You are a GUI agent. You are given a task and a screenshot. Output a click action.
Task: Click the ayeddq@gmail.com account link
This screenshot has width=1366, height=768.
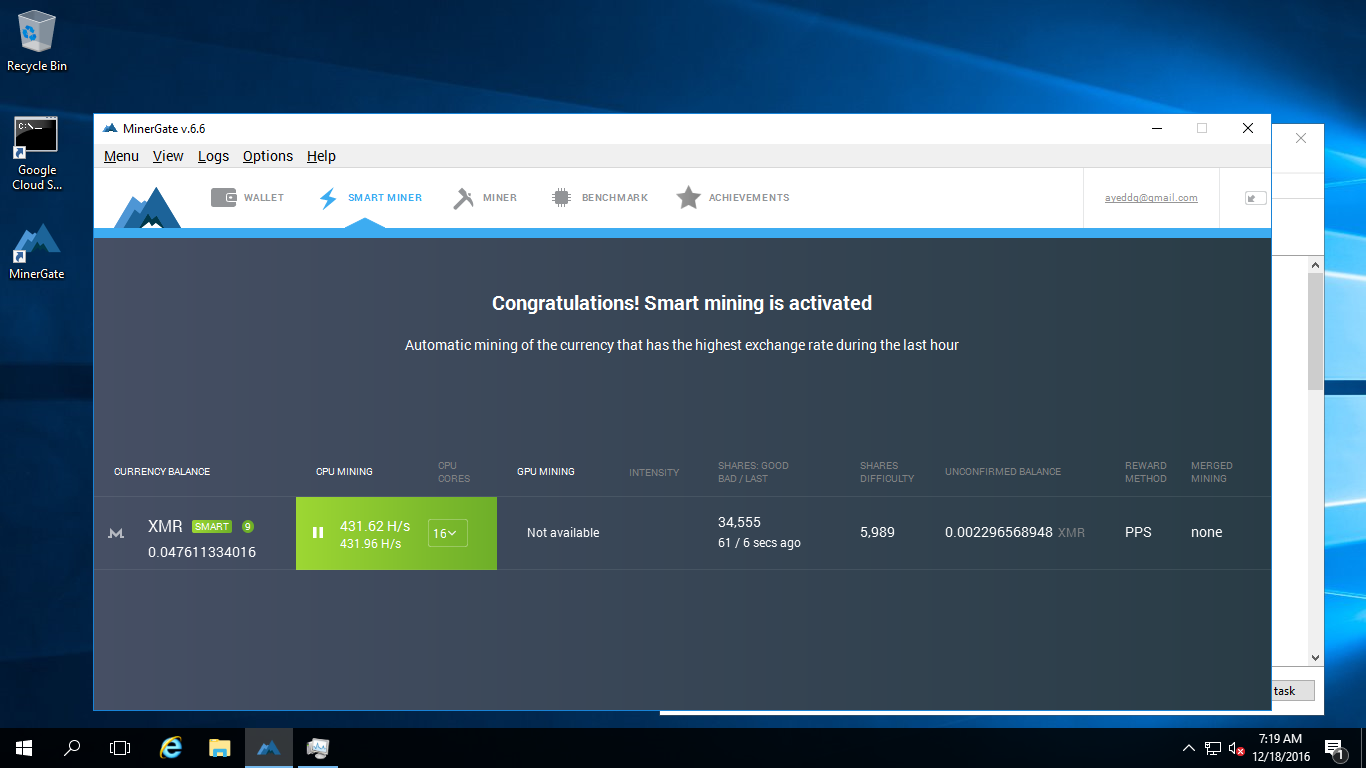pyautogui.click(x=1151, y=198)
